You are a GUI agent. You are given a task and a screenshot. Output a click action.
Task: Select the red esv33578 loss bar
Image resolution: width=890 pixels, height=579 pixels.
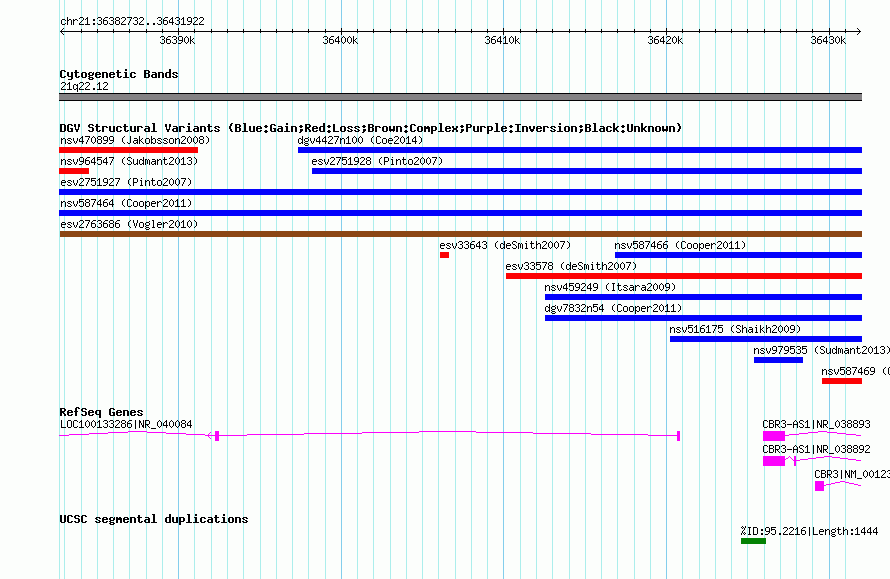(x=684, y=276)
